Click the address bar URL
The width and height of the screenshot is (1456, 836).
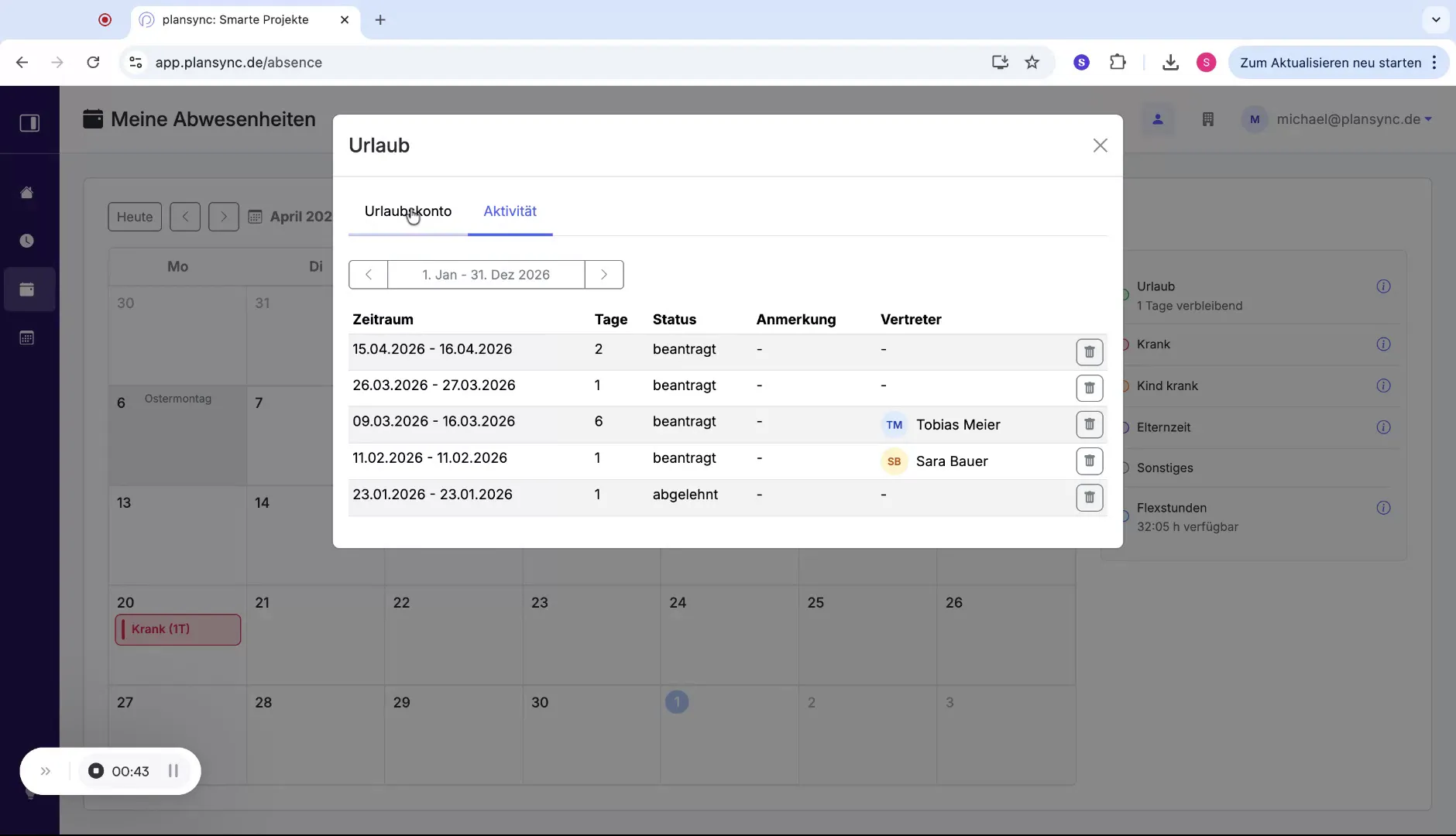(x=239, y=63)
